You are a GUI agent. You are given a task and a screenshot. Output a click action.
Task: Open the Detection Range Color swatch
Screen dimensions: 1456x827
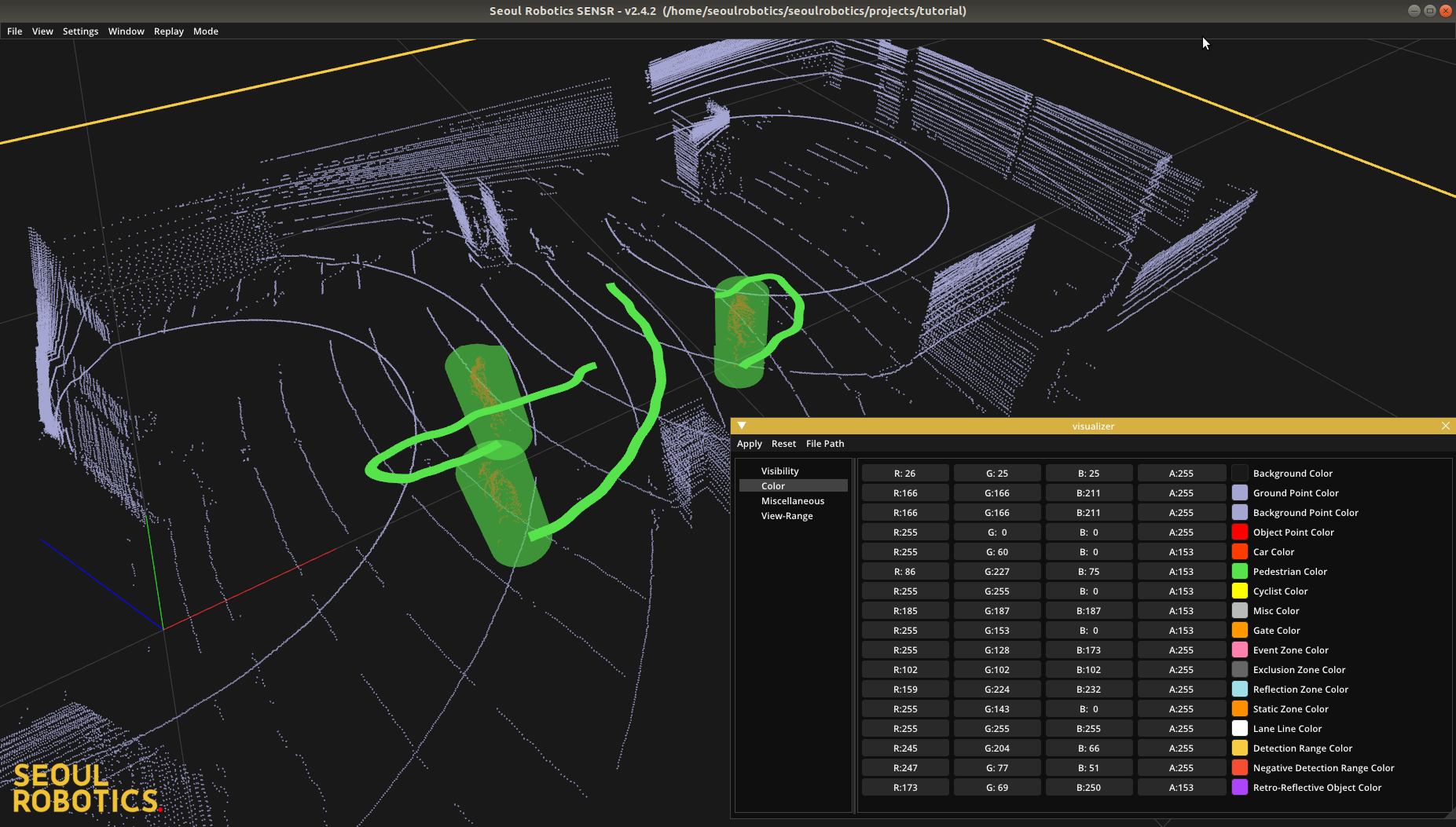(1240, 748)
